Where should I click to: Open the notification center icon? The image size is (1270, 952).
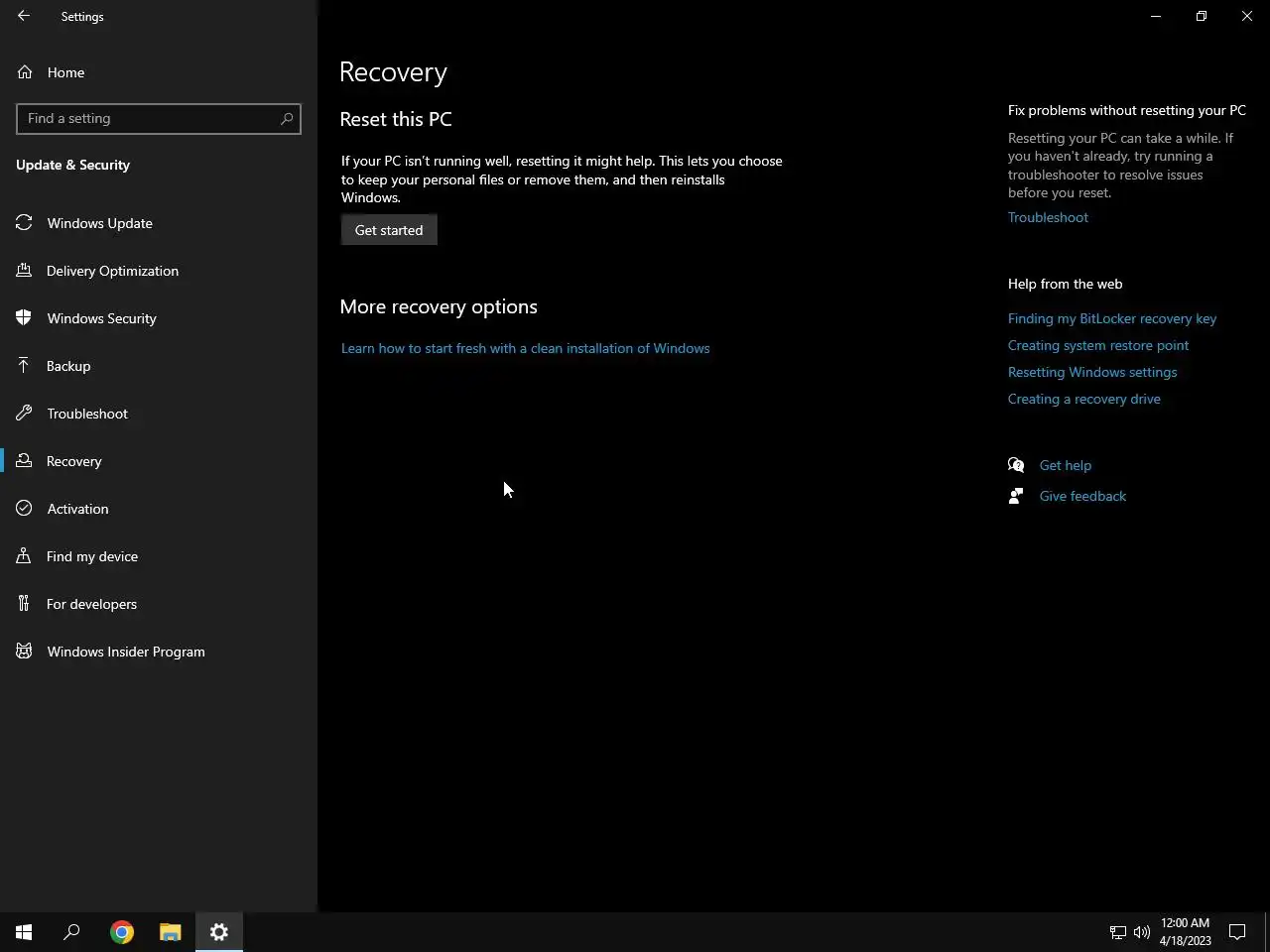(1237, 932)
